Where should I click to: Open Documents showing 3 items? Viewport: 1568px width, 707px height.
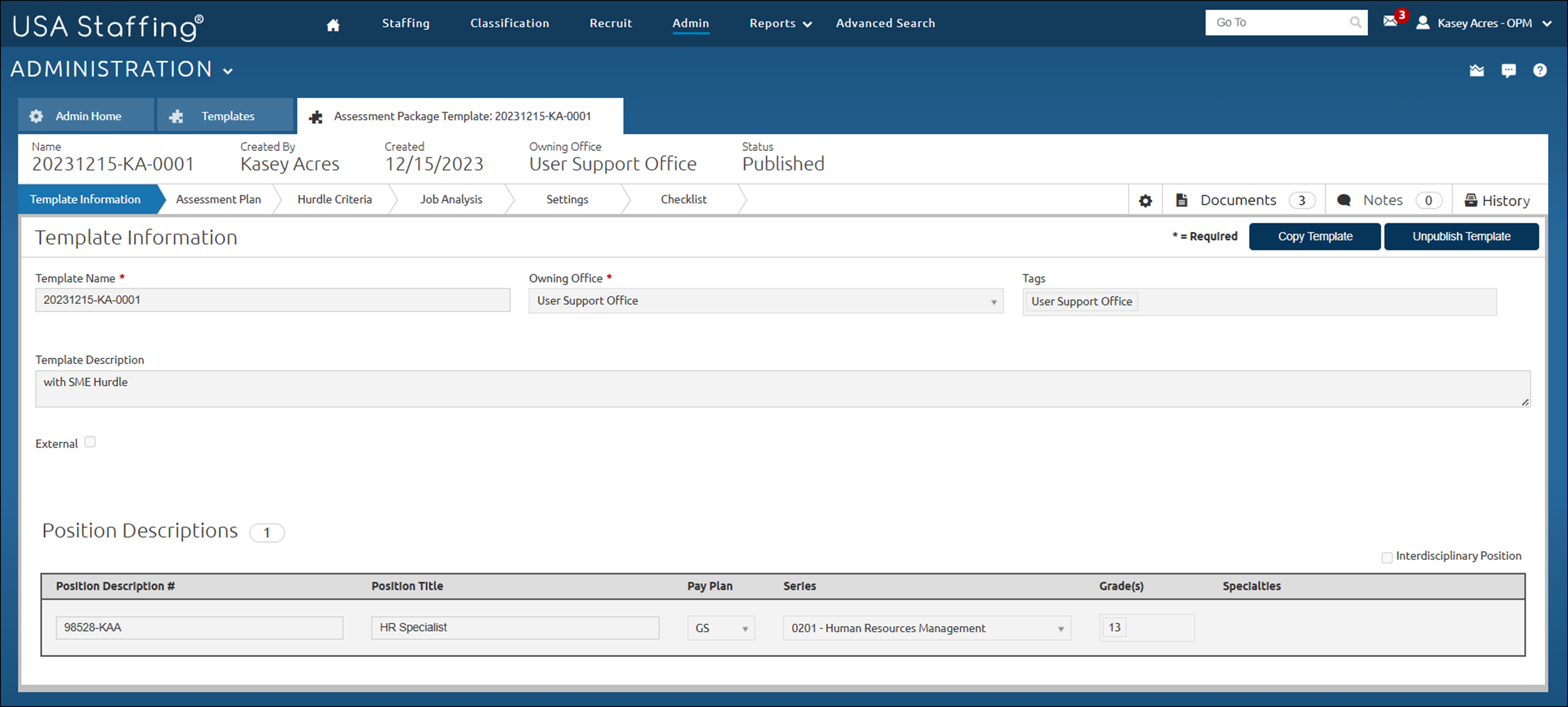coord(1239,199)
